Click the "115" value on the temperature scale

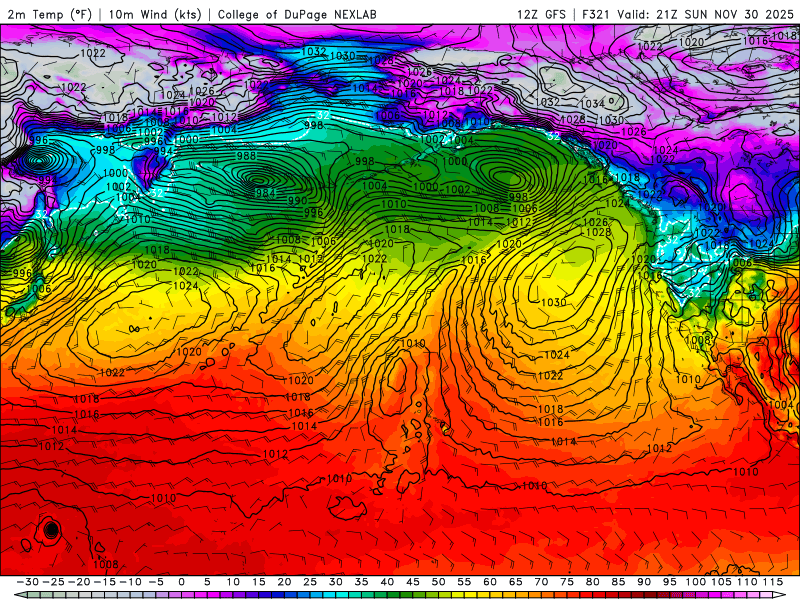pyautogui.click(x=773, y=582)
